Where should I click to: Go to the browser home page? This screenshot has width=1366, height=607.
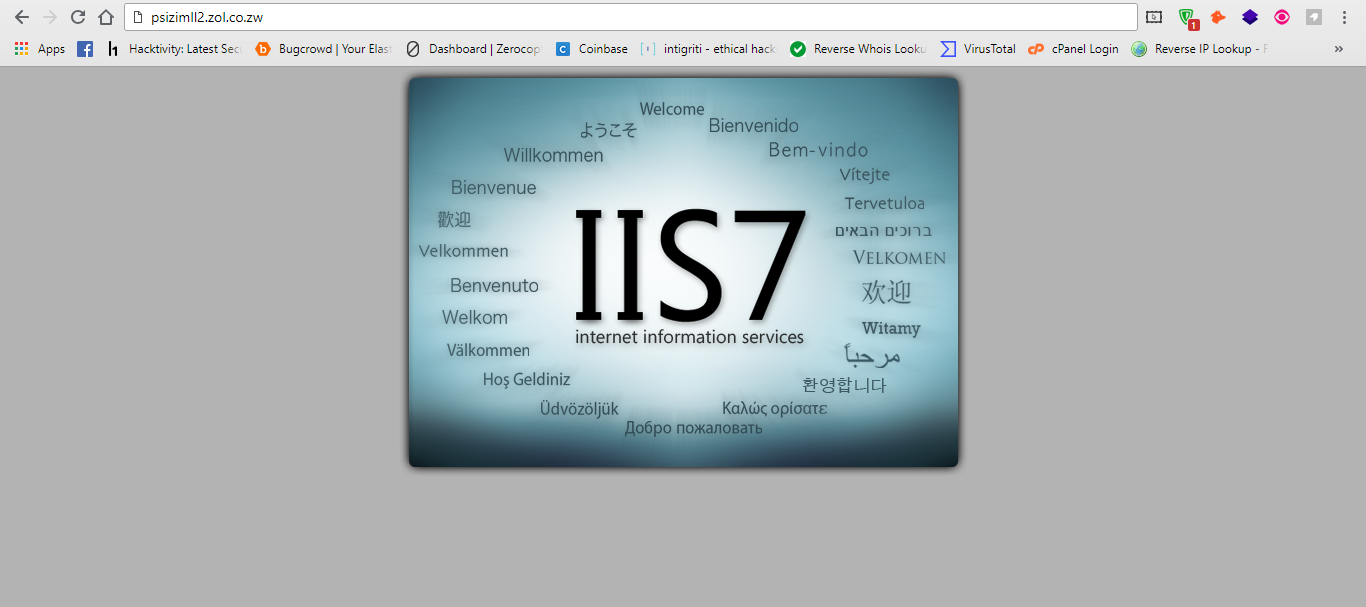[106, 17]
